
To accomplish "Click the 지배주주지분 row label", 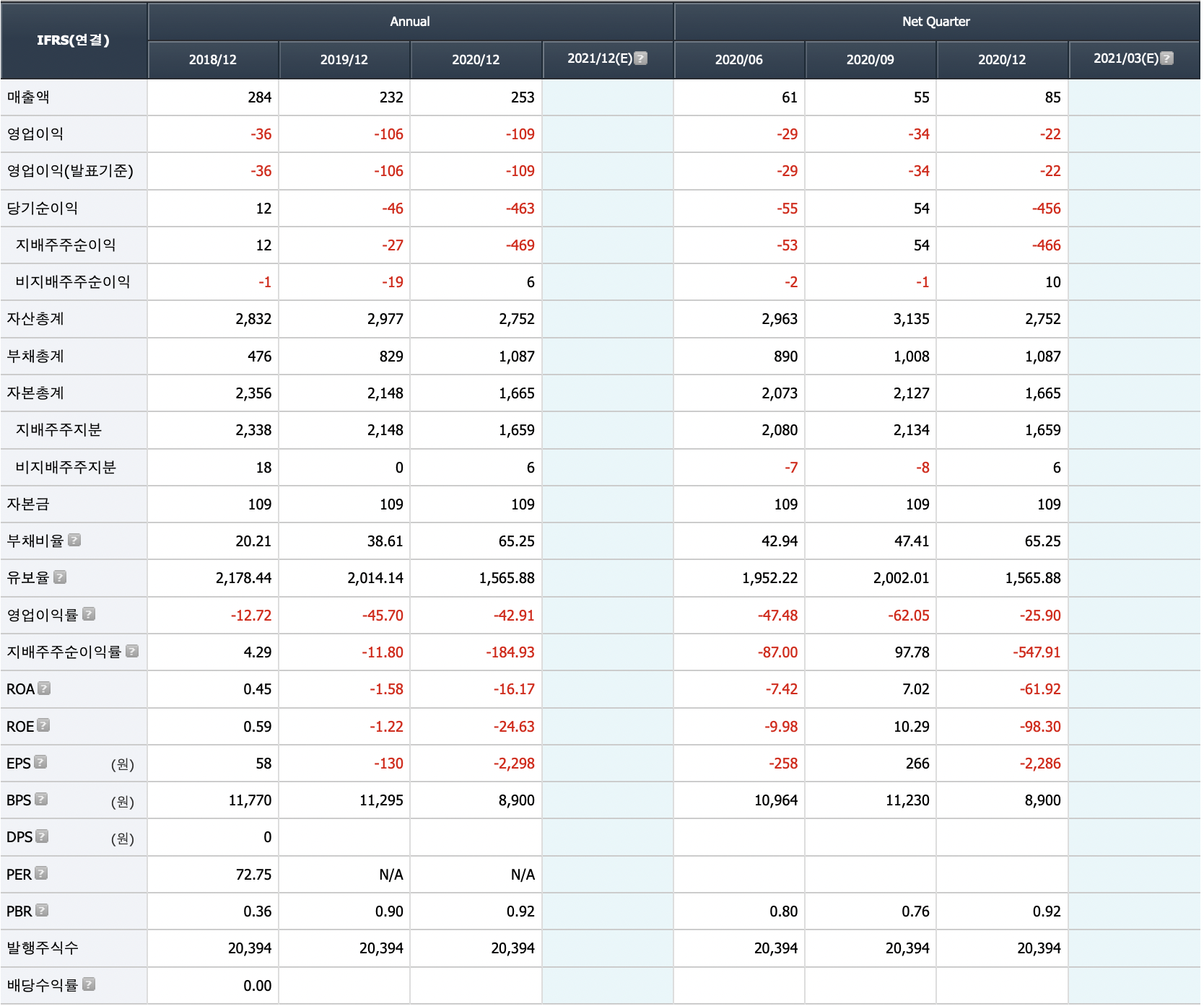I will click(58, 429).
